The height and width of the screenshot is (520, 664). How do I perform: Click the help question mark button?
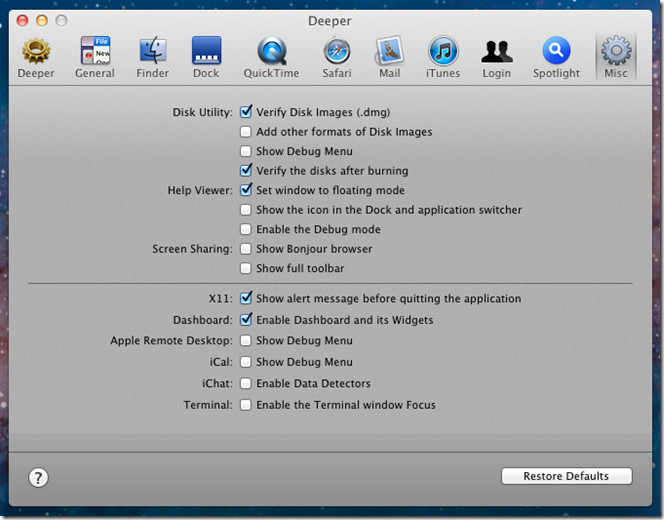coord(38,477)
